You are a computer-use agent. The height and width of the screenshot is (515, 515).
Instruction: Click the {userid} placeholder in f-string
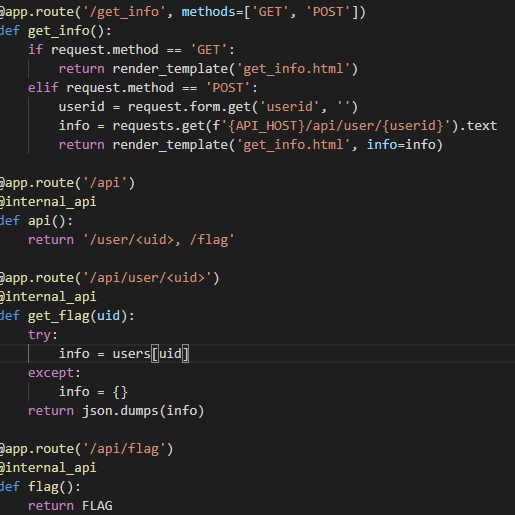coord(413,126)
